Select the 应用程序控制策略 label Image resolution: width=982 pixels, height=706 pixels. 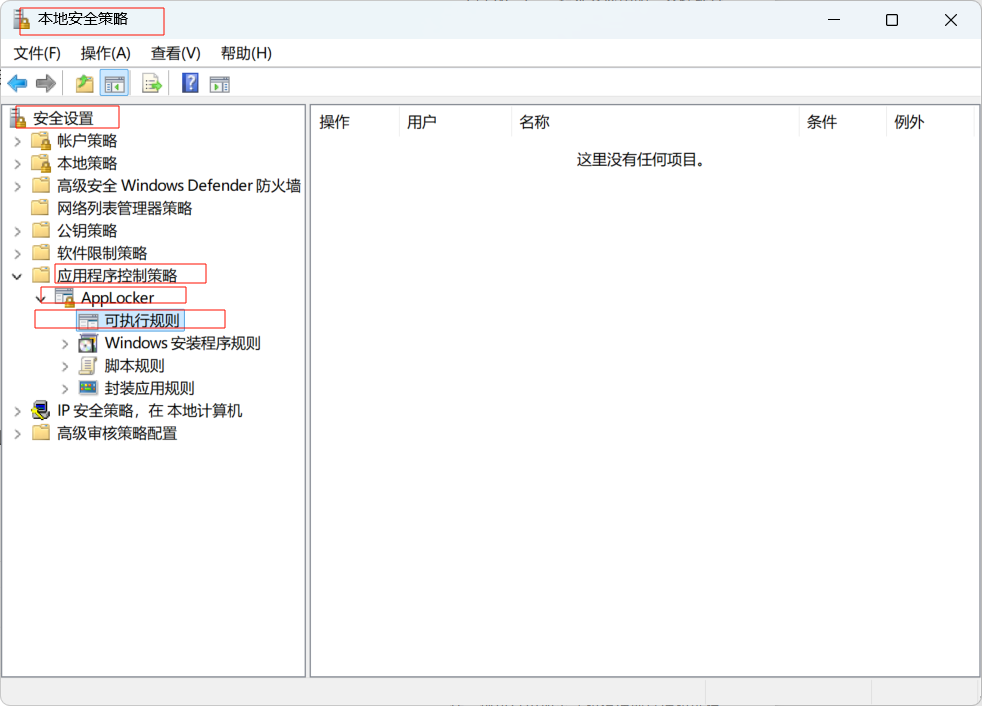(x=117, y=276)
